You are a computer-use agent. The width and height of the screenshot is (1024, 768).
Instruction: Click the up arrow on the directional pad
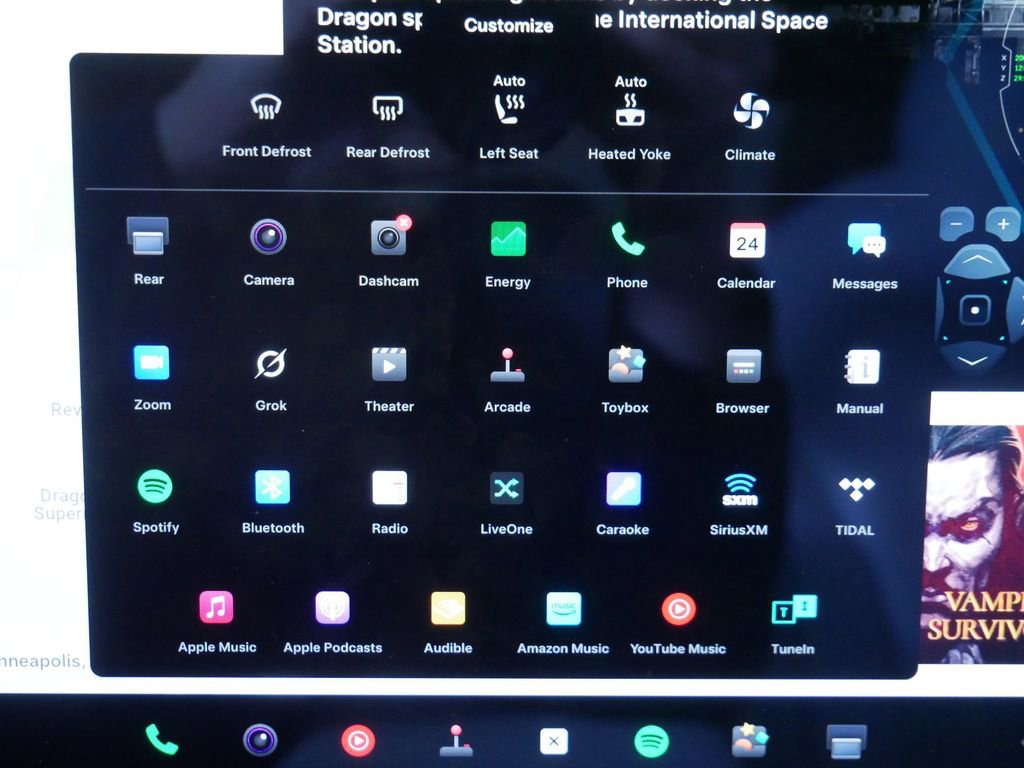[976, 261]
